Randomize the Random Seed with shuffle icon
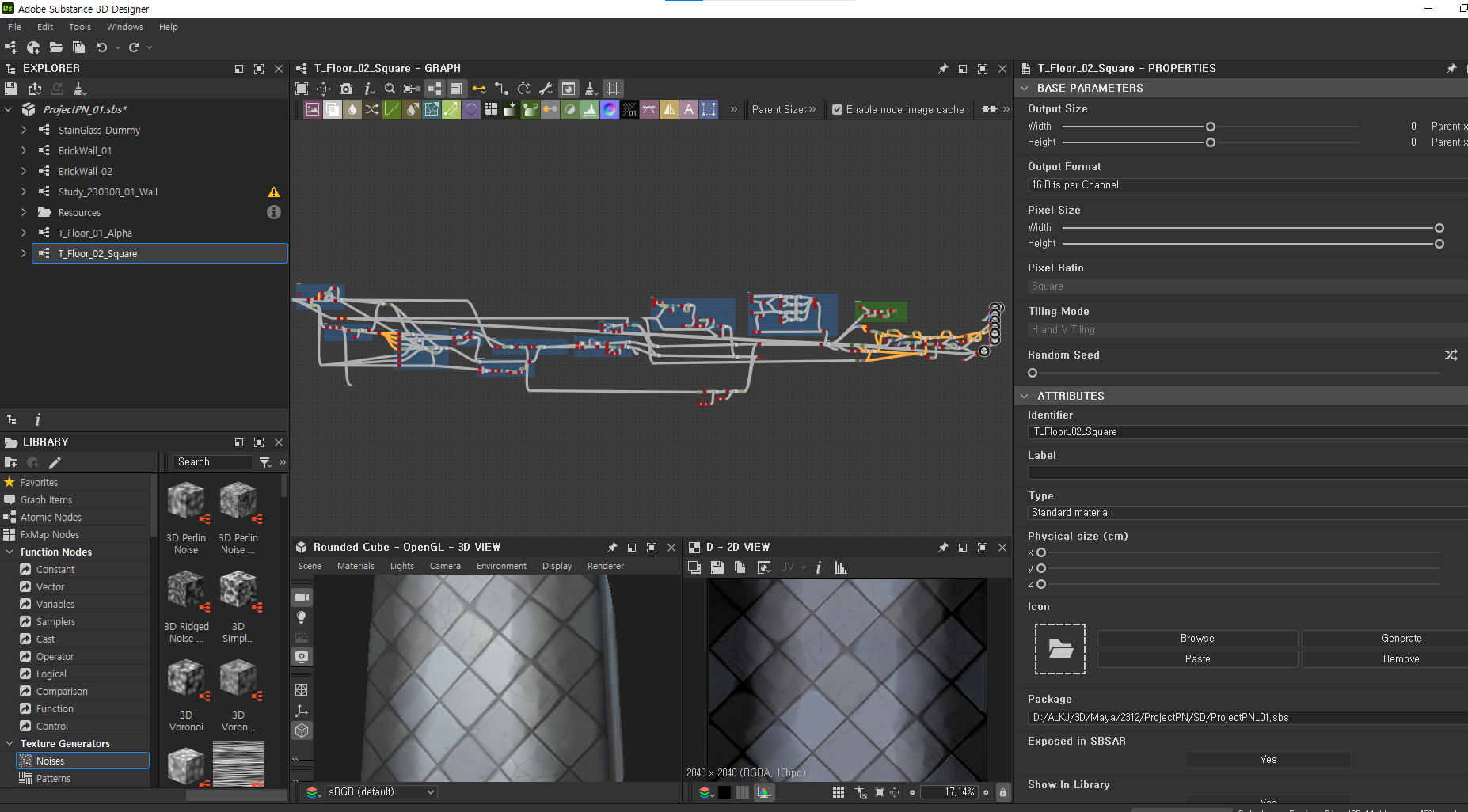 point(1451,355)
